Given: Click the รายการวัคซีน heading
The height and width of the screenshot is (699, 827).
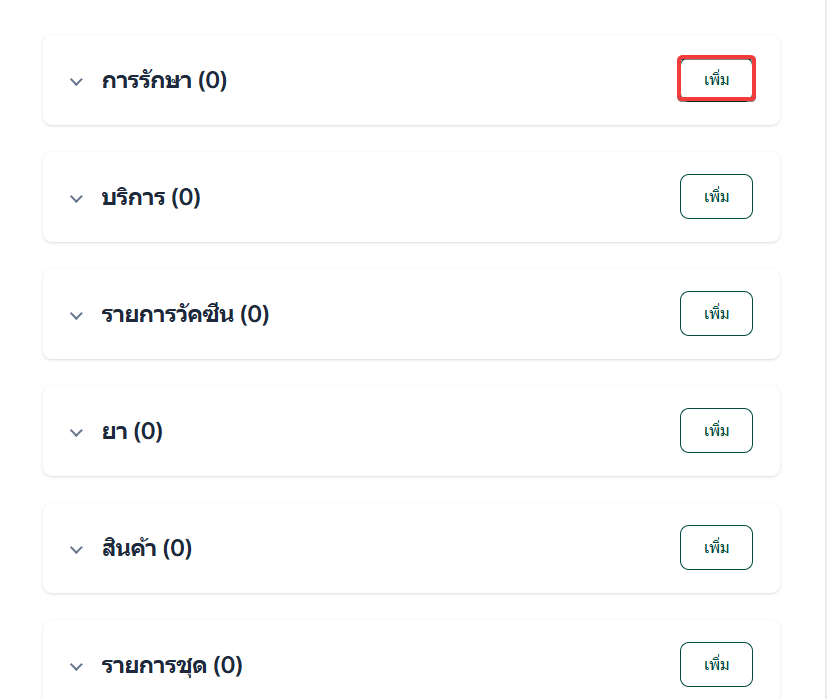Looking at the screenshot, I should coord(168,315).
